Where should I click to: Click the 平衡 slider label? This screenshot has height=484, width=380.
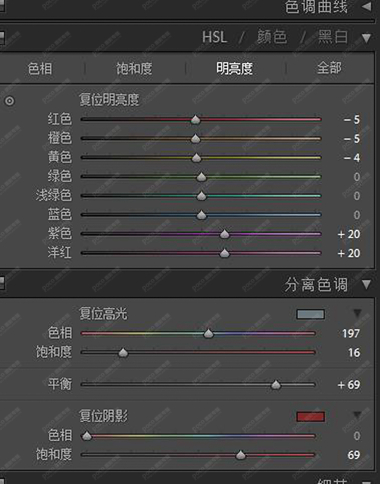tap(60, 384)
